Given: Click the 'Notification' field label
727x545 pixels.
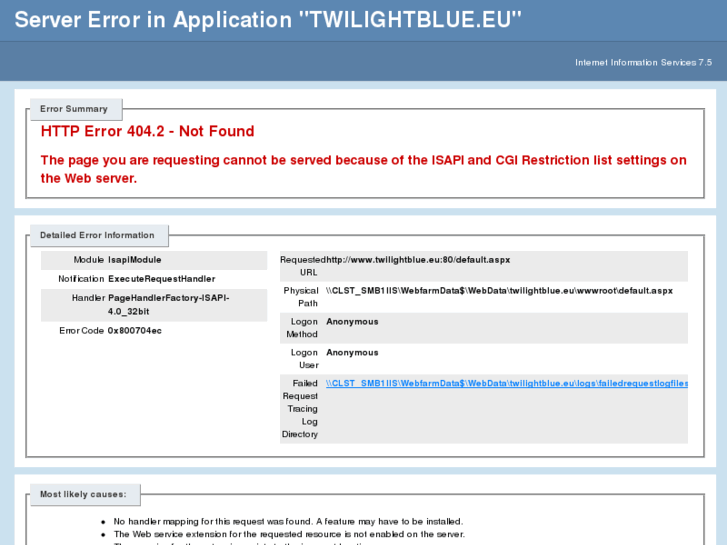Looking at the screenshot, I should tap(81, 279).
